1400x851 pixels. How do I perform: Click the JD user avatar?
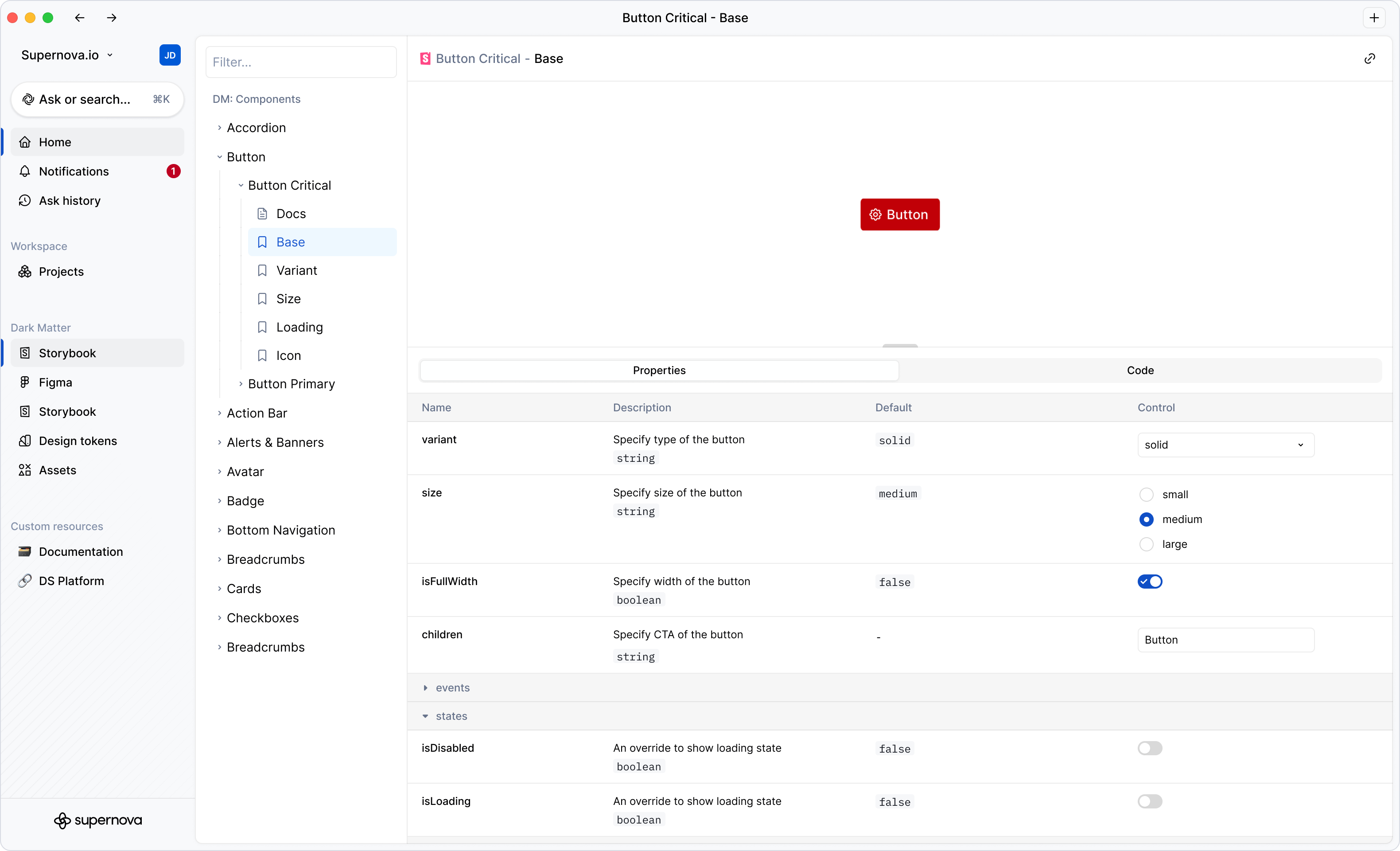tap(169, 55)
